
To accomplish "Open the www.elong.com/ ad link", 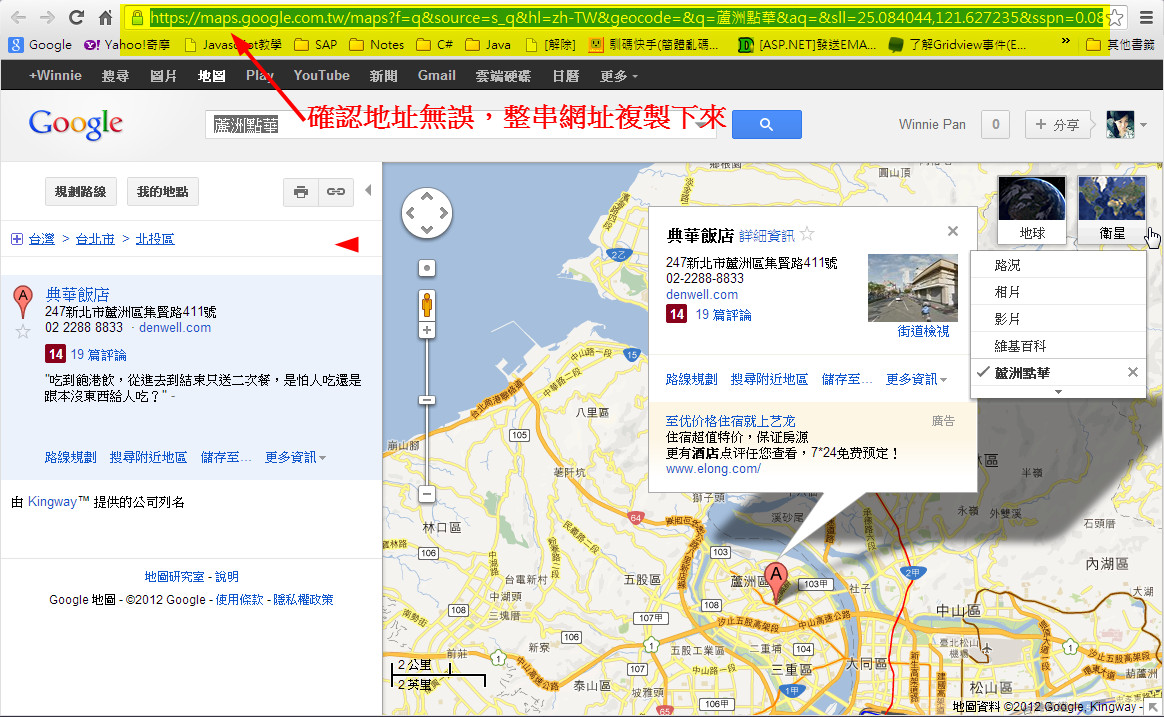I will click(713, 469).
